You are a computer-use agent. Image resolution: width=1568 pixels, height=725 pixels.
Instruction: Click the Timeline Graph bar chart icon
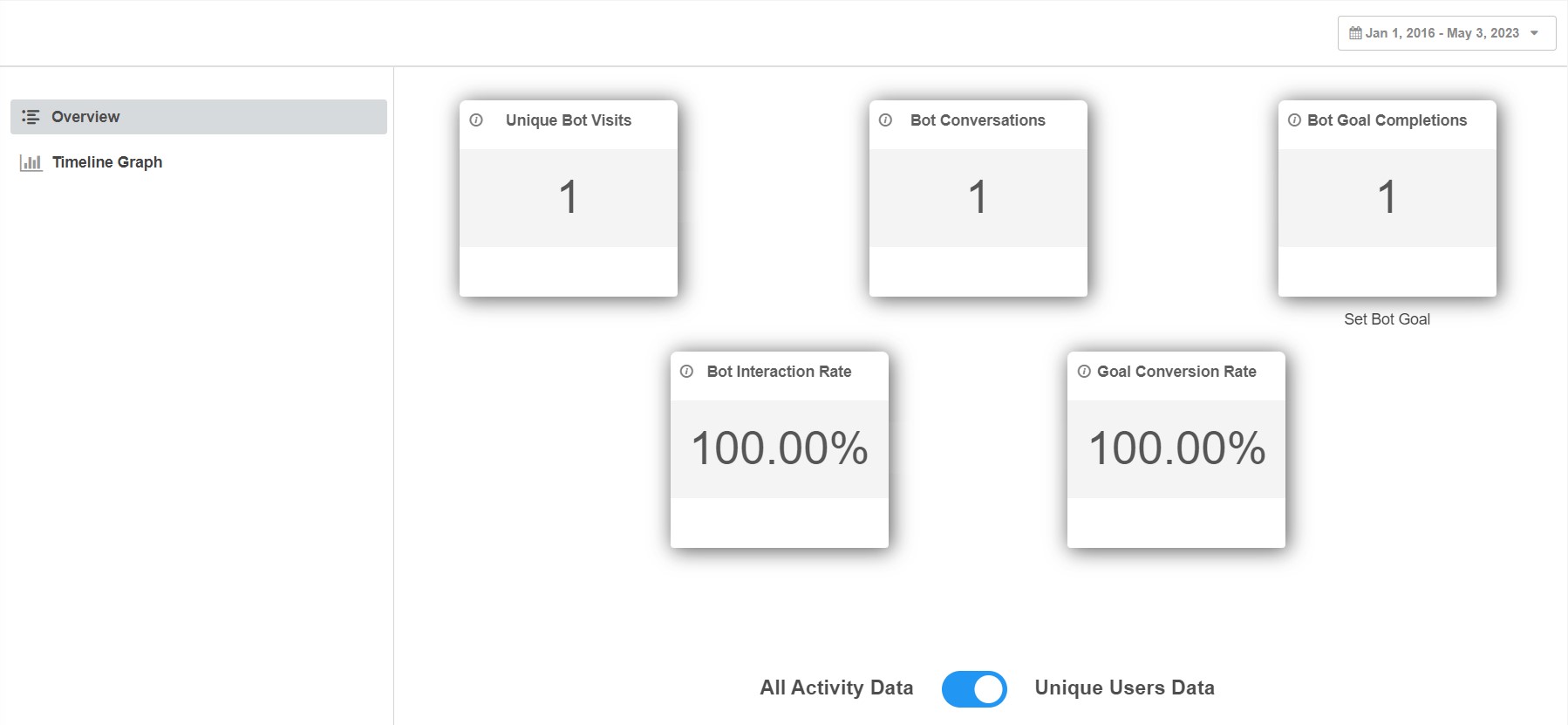coord(31,162)
